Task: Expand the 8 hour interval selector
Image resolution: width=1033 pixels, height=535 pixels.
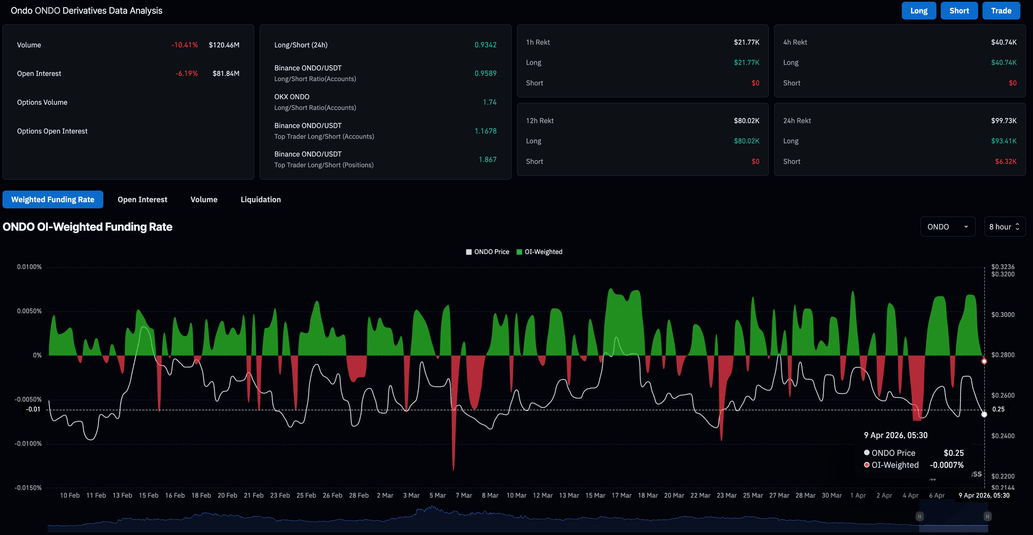Action: tap(1004, 227)
